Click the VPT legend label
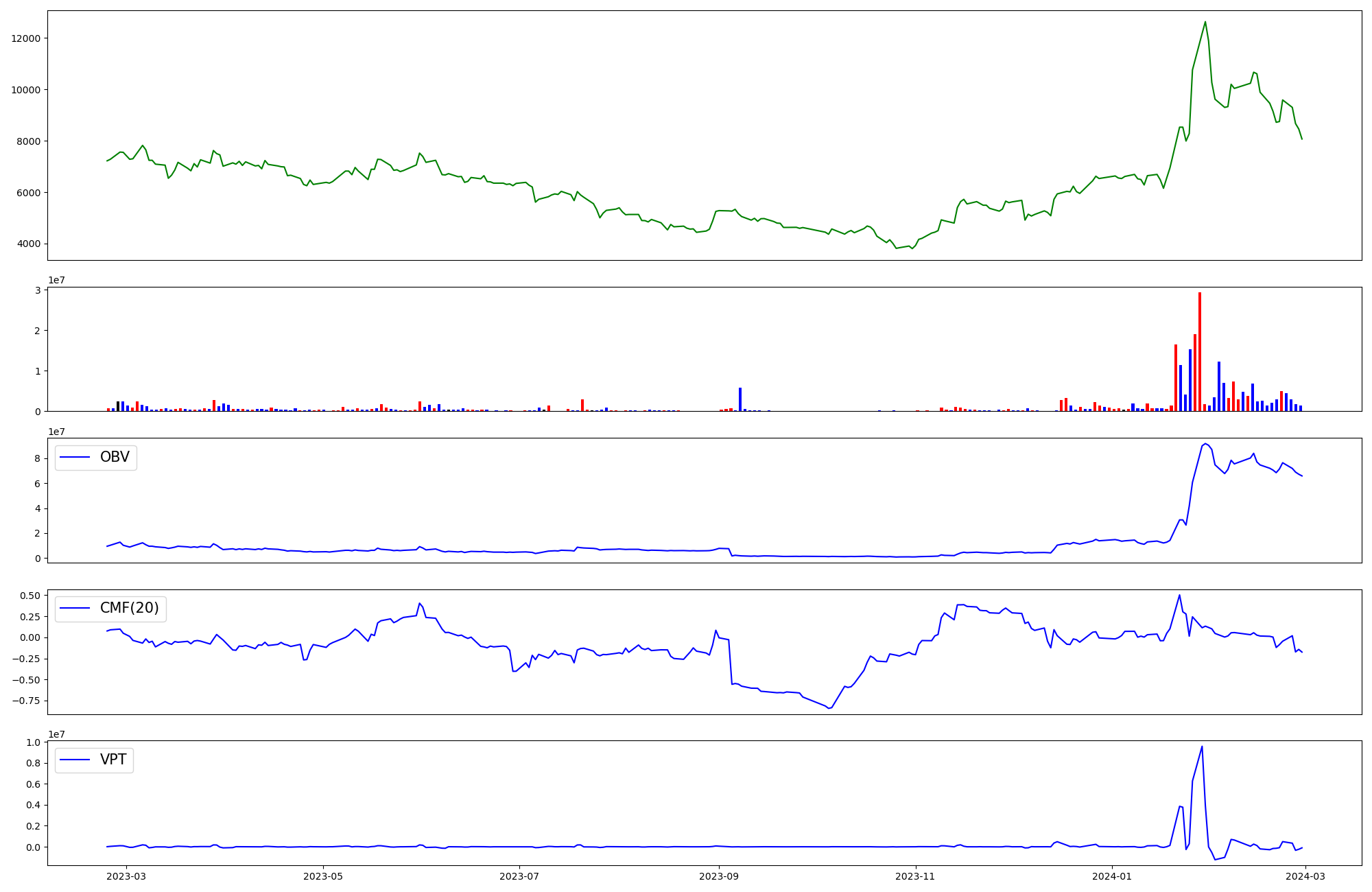 pyautogui.click(x=113, y=760)
